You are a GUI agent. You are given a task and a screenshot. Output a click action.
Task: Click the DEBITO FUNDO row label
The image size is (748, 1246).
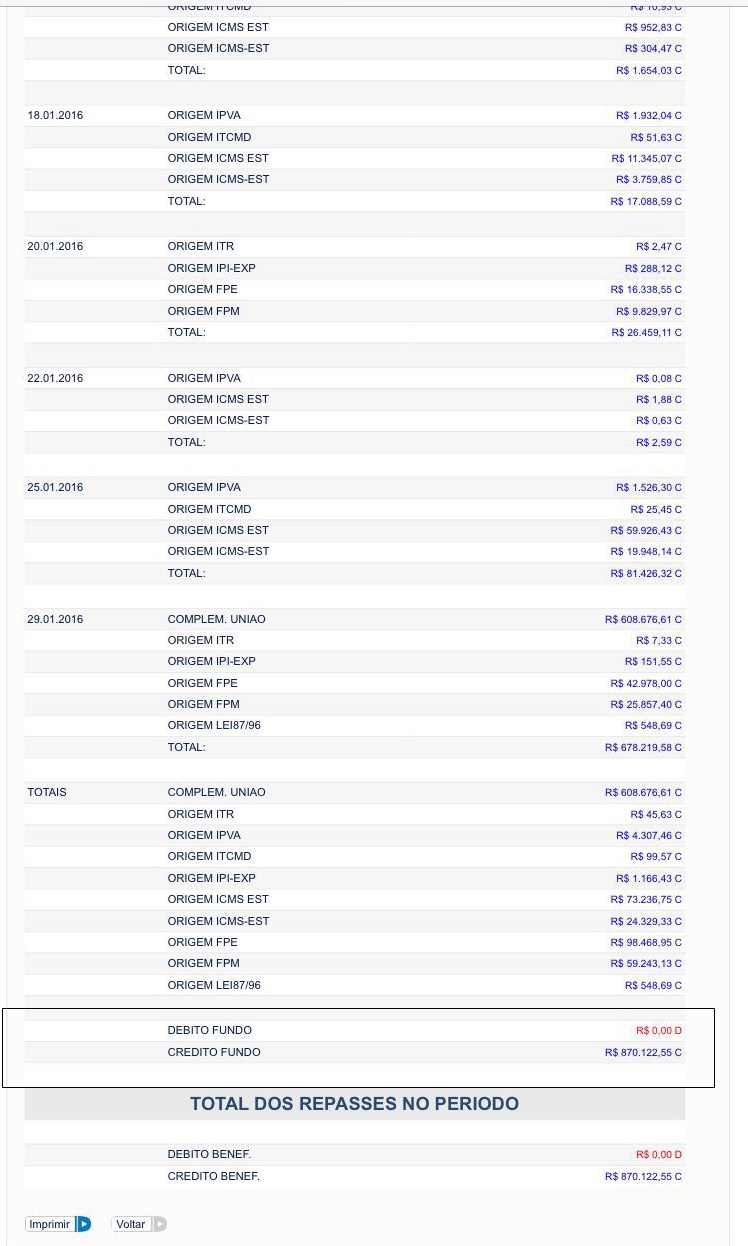[x=210, y=1030]
